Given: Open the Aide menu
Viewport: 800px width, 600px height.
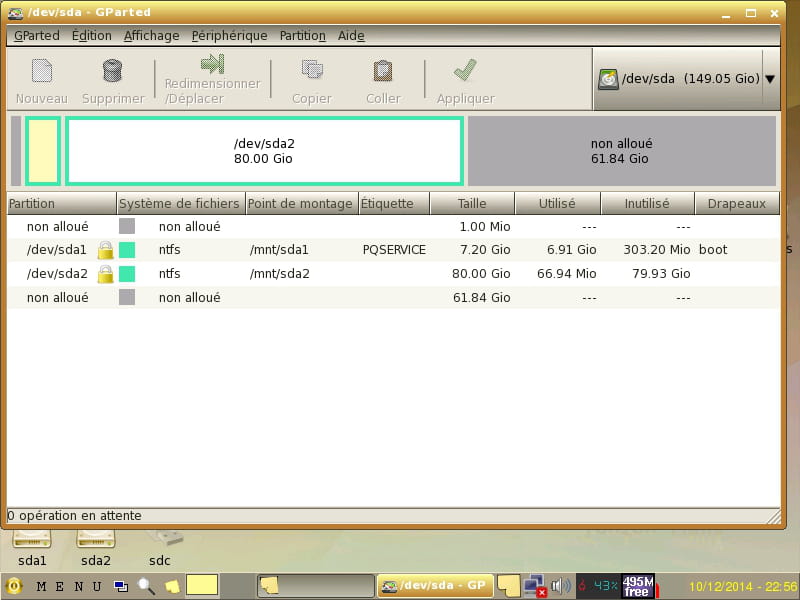Looking at the screenshot, I should [351, 36].
